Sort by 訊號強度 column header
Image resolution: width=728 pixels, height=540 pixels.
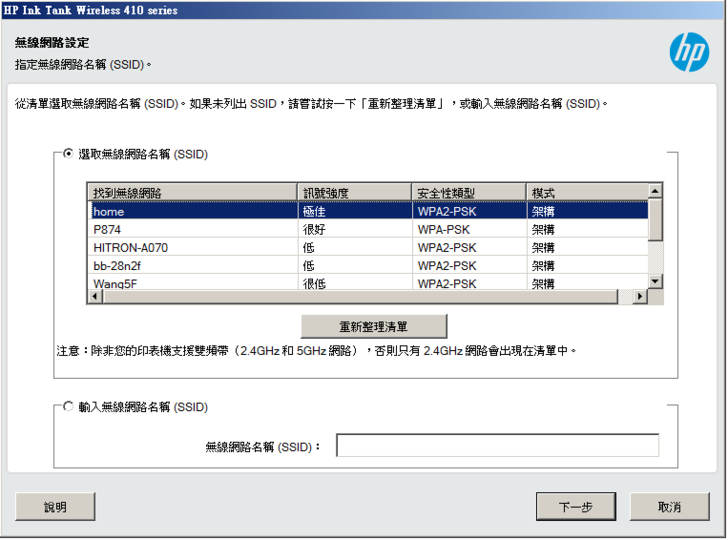pyautogui.click(x=354, y=192)
